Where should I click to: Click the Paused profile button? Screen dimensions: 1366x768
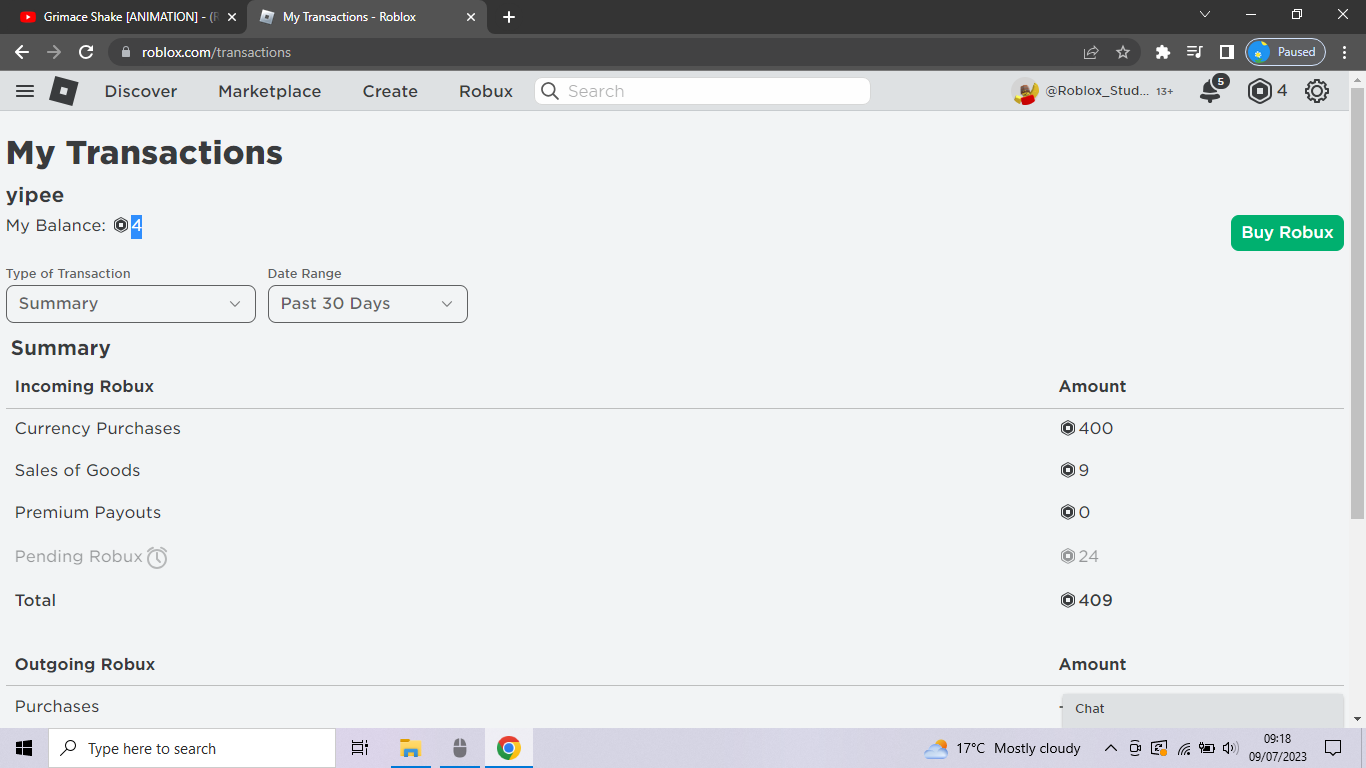1285,52
